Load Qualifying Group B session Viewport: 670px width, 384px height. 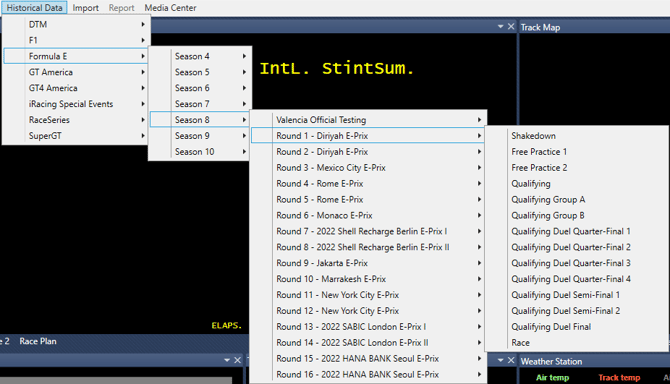576,215
